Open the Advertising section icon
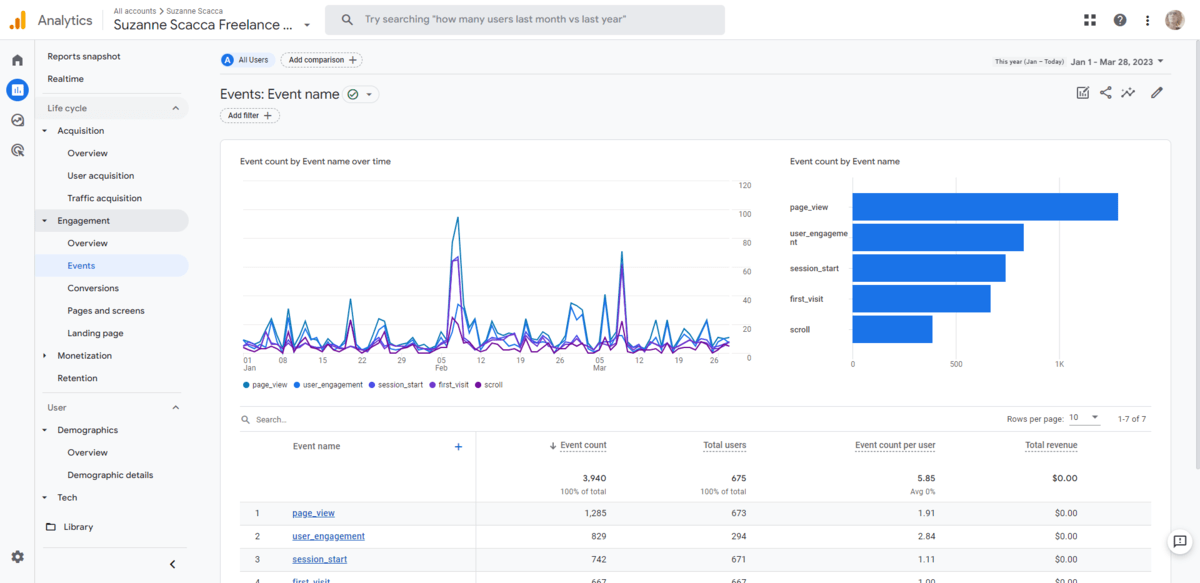 (x=16, y=149)
